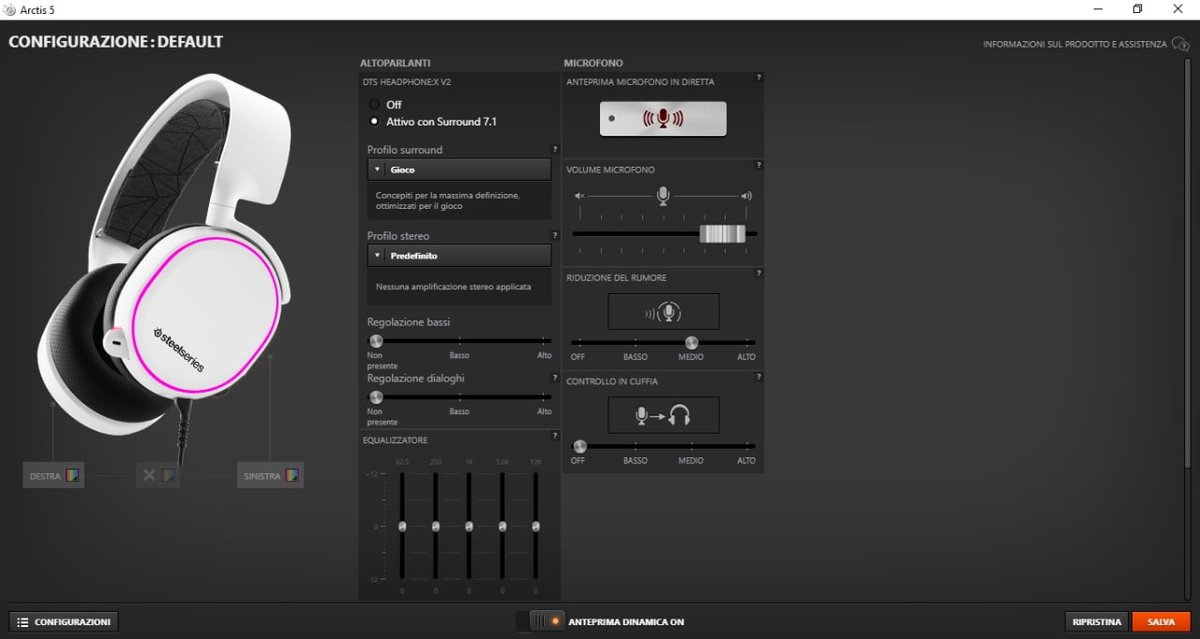
Task: Open the Configurazioni list
Action: (64, 622)
